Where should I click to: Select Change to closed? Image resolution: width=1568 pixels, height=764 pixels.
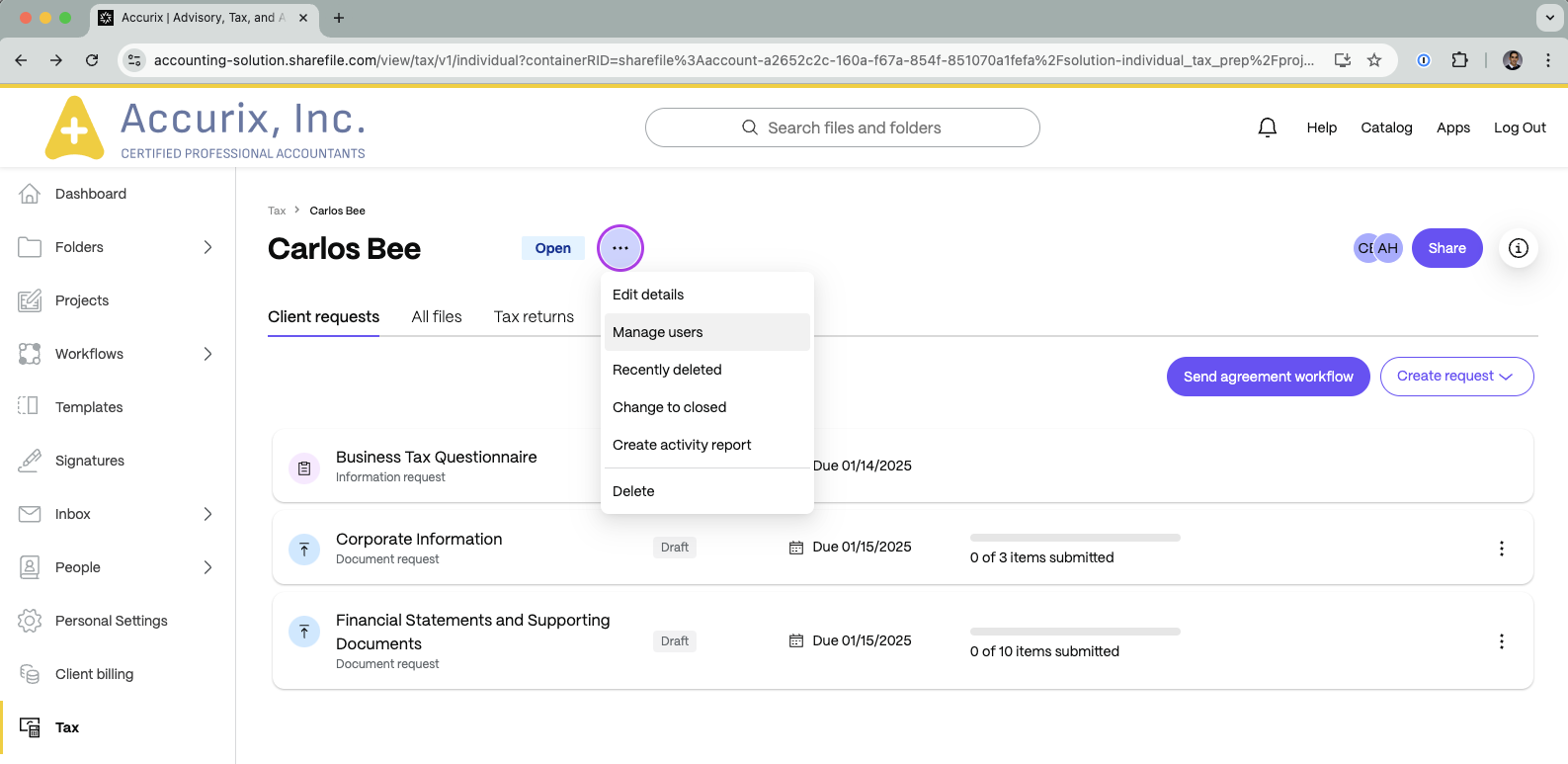[x=707, y=407]
